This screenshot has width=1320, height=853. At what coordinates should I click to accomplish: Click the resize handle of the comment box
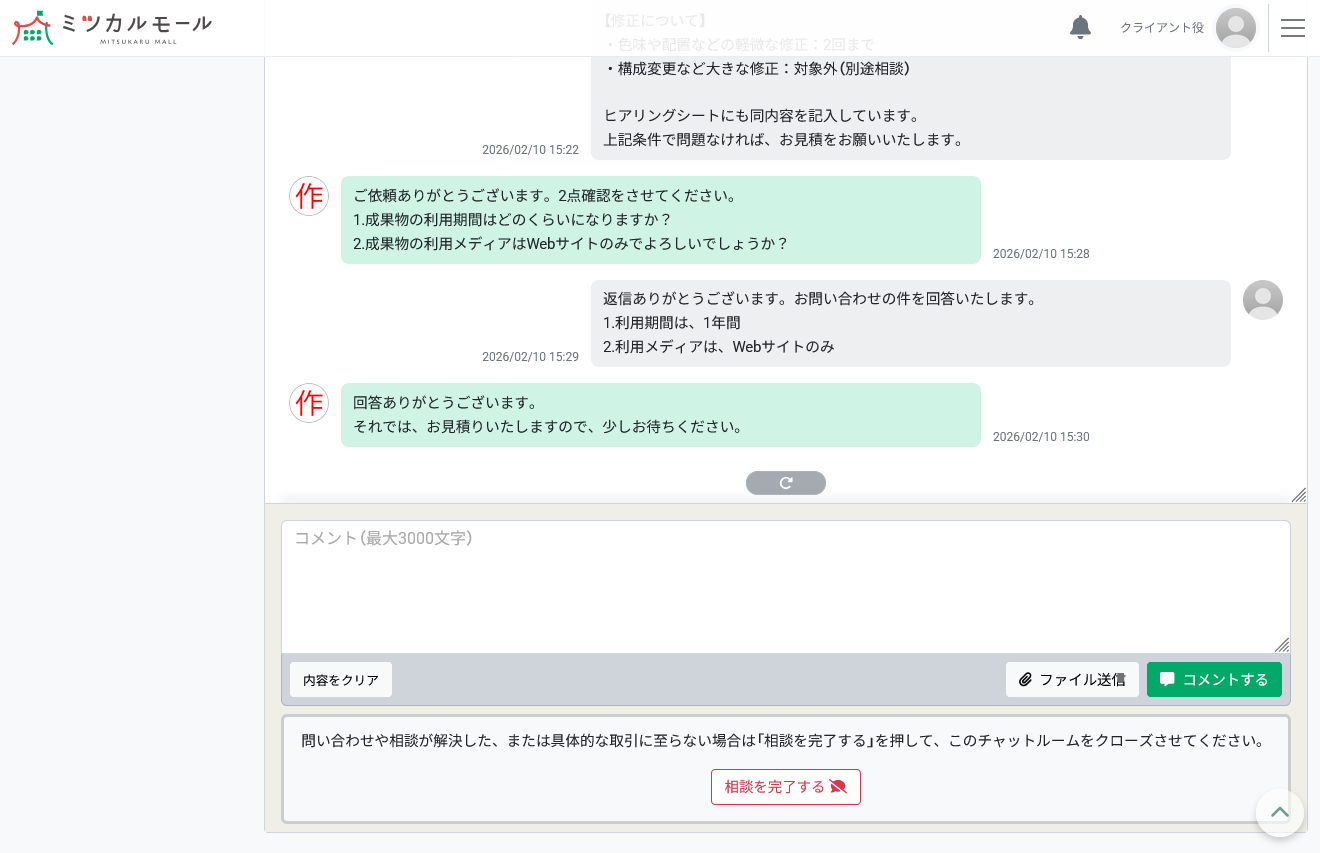[1282, 645]
